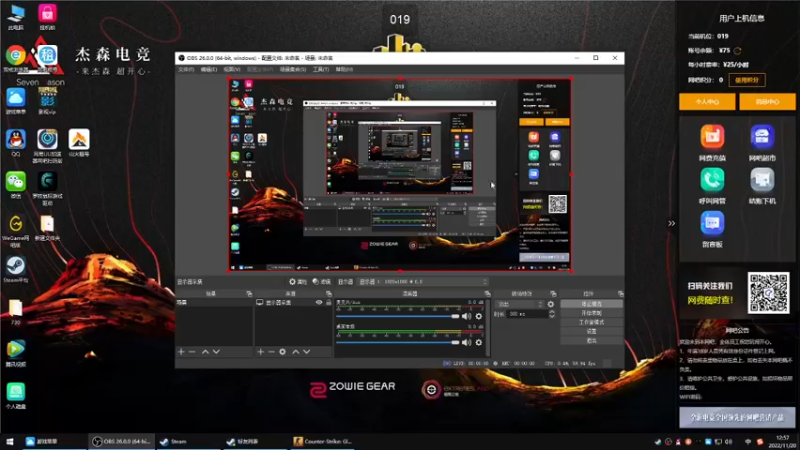Open the desktop audio settings gear

tap(479, 342)
